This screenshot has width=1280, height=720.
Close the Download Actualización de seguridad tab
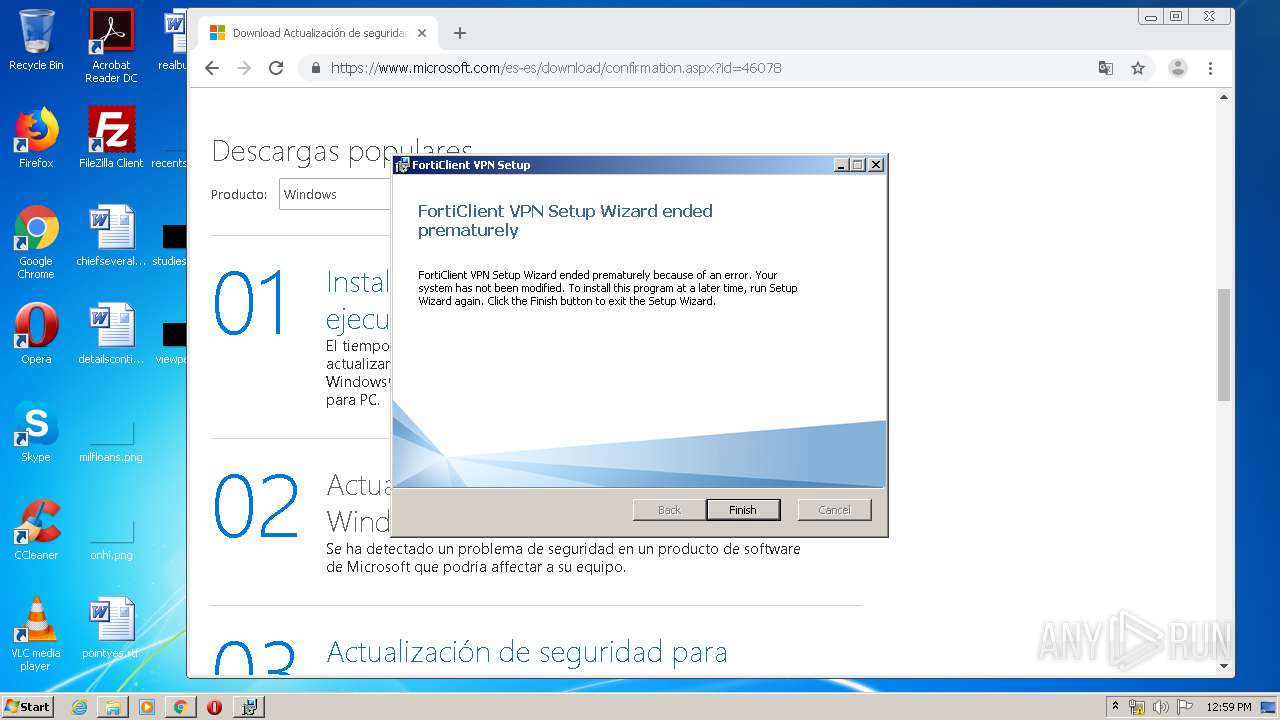click(x=422, y=33)
